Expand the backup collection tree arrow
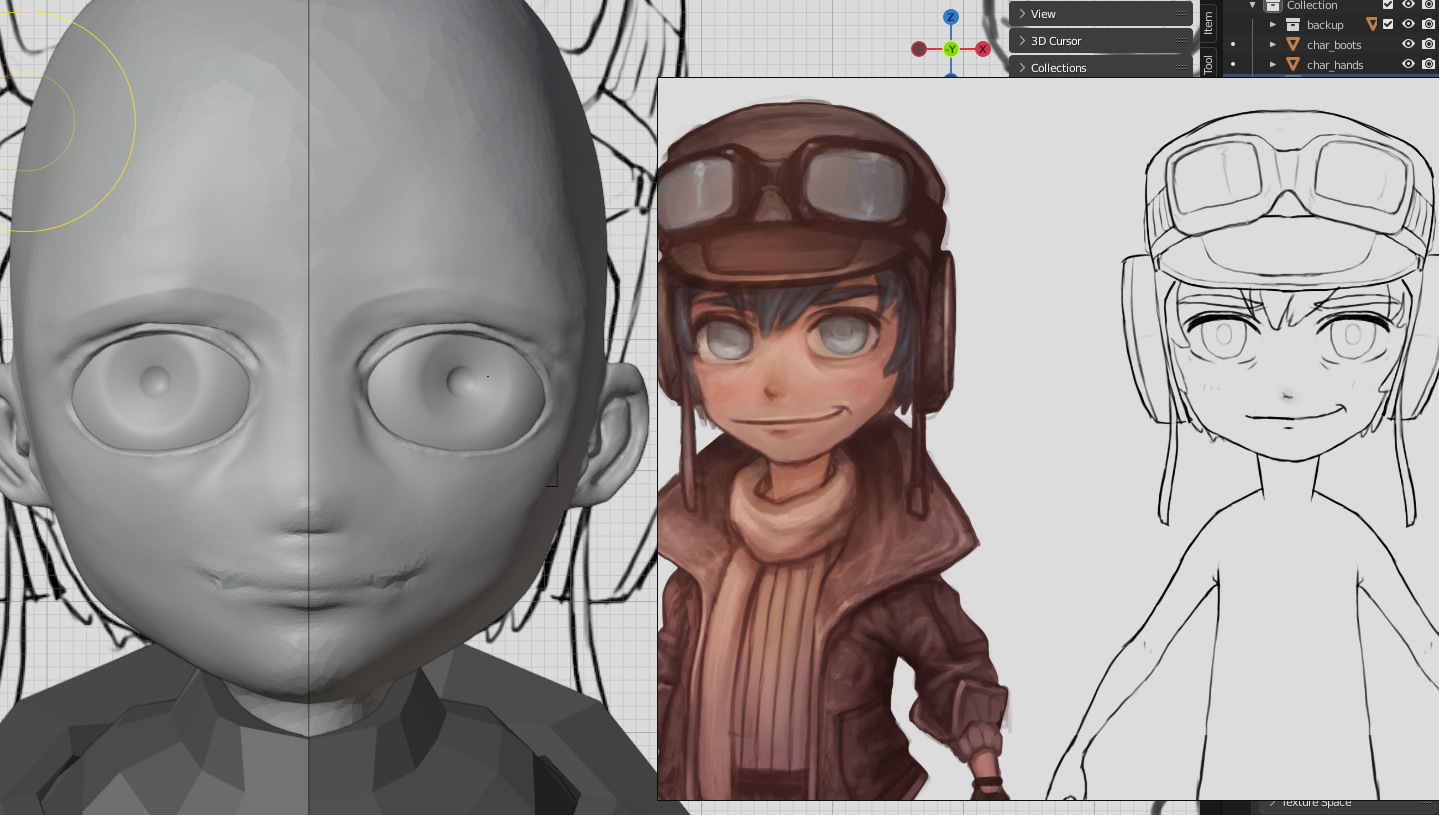Image resolution: width=1439 pixels, height=815 pixels. (1271, 24)
